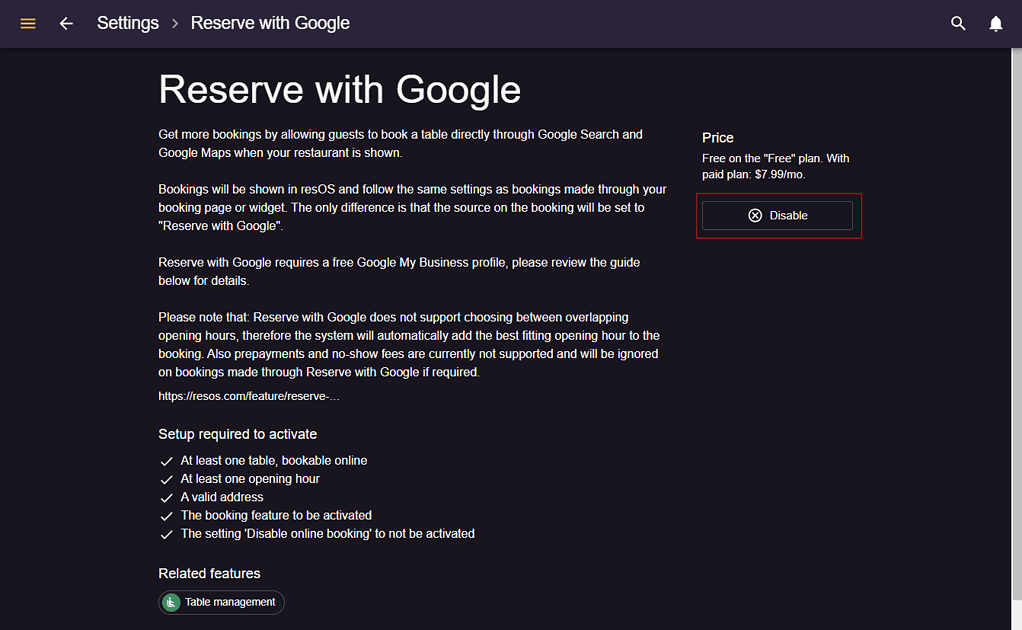The width and height of the screenshot is (1022, 630).
Task: Click 'A valid address' requirement
Action: [222, 497]
